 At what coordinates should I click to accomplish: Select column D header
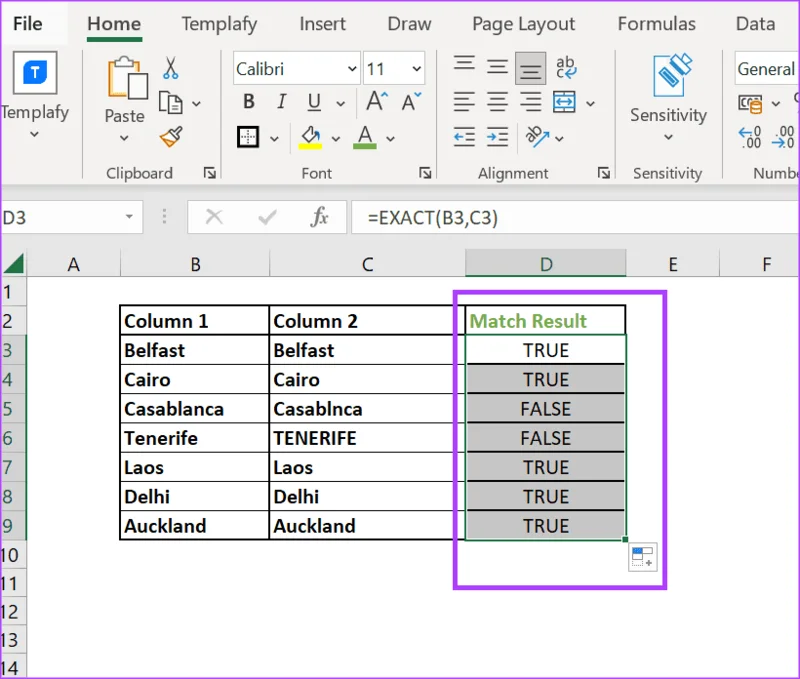545,264
